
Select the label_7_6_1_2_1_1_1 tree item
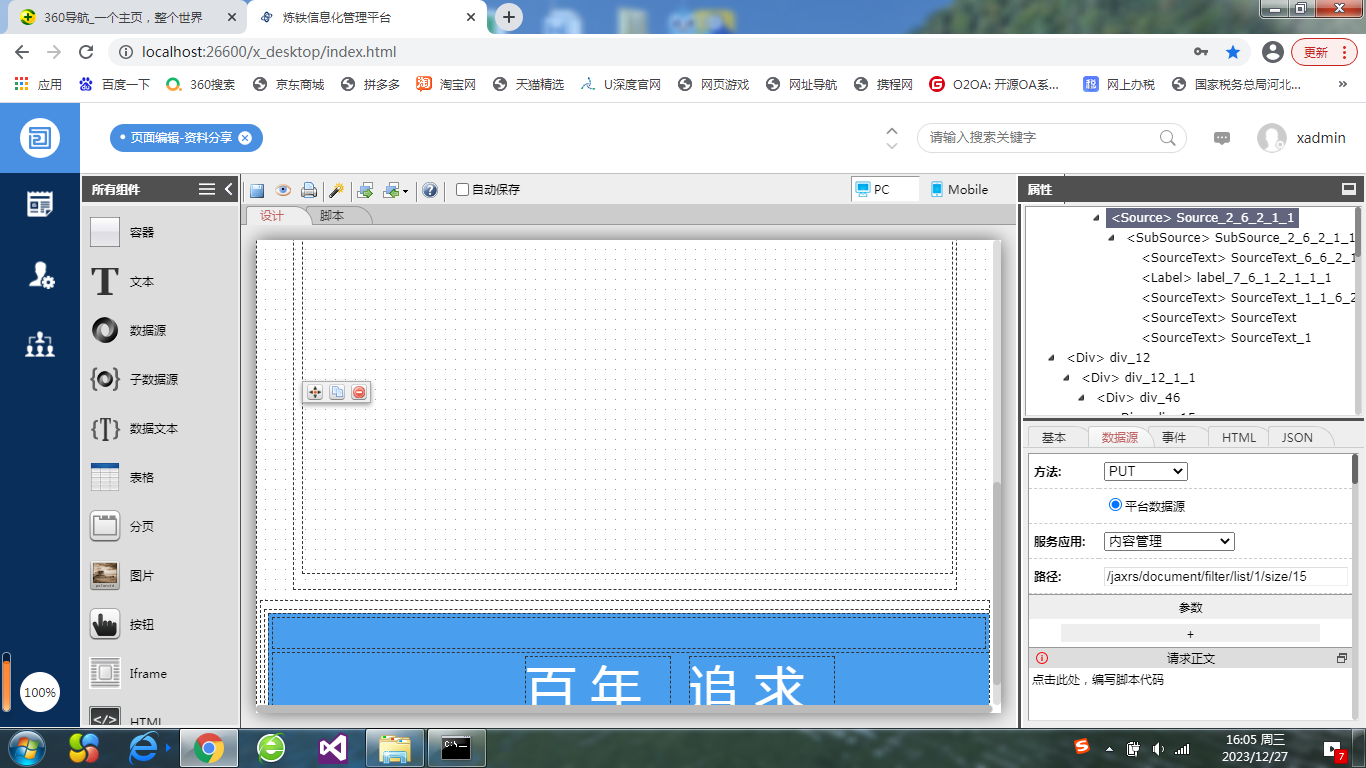[x=1236, y=278]
